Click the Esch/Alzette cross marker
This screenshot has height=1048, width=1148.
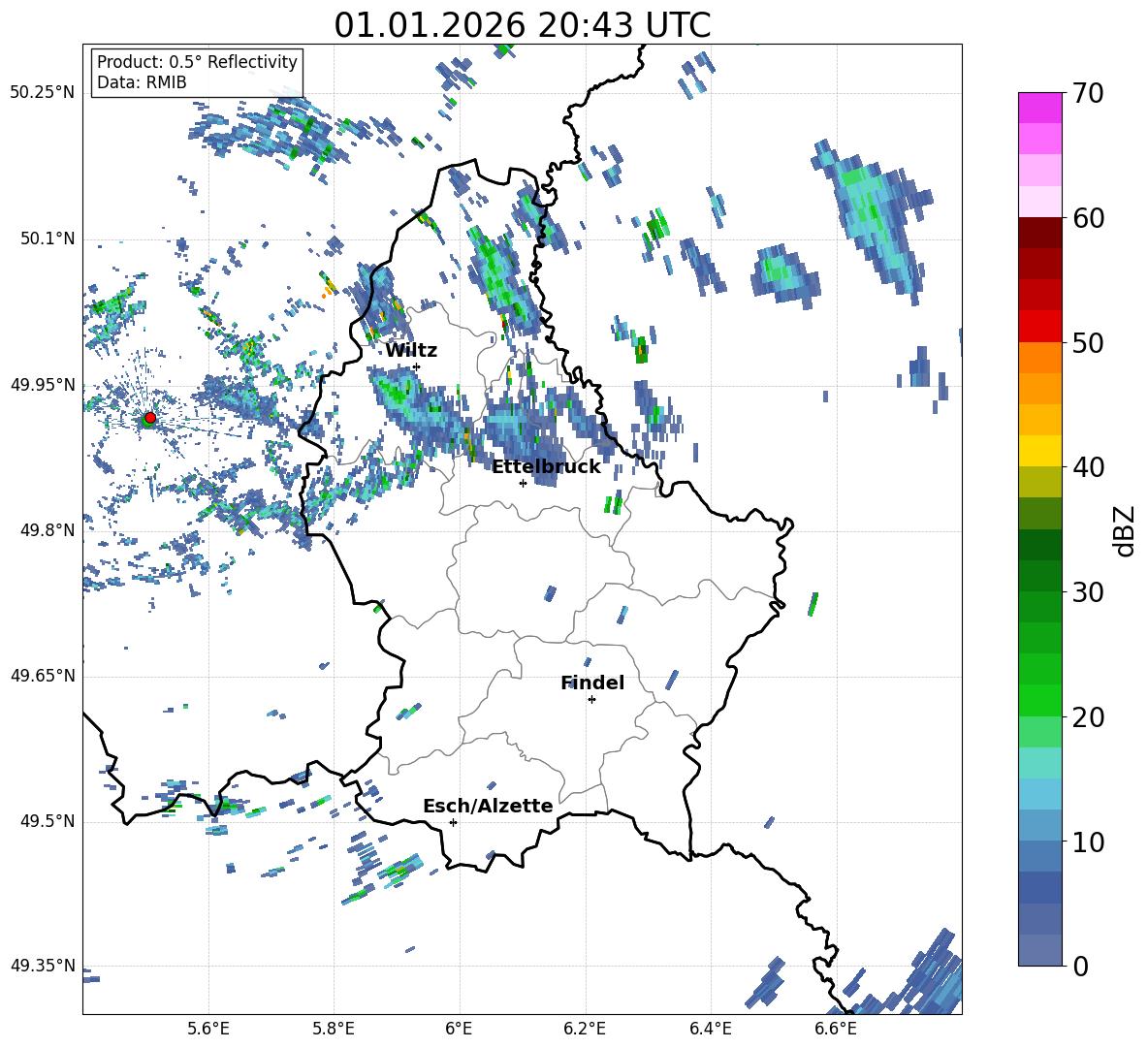[453, 822]
